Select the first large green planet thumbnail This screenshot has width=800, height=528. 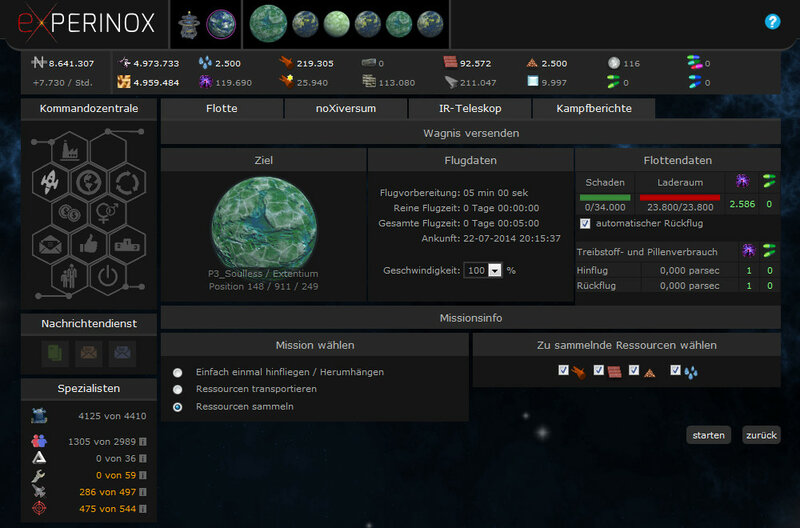268,23
